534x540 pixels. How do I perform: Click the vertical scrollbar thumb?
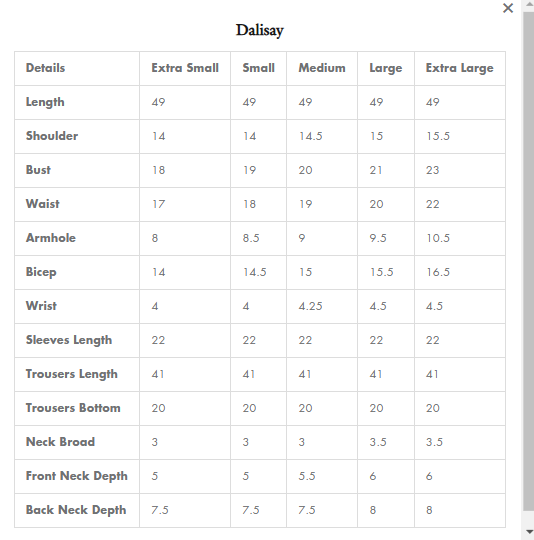click(528, 261)
